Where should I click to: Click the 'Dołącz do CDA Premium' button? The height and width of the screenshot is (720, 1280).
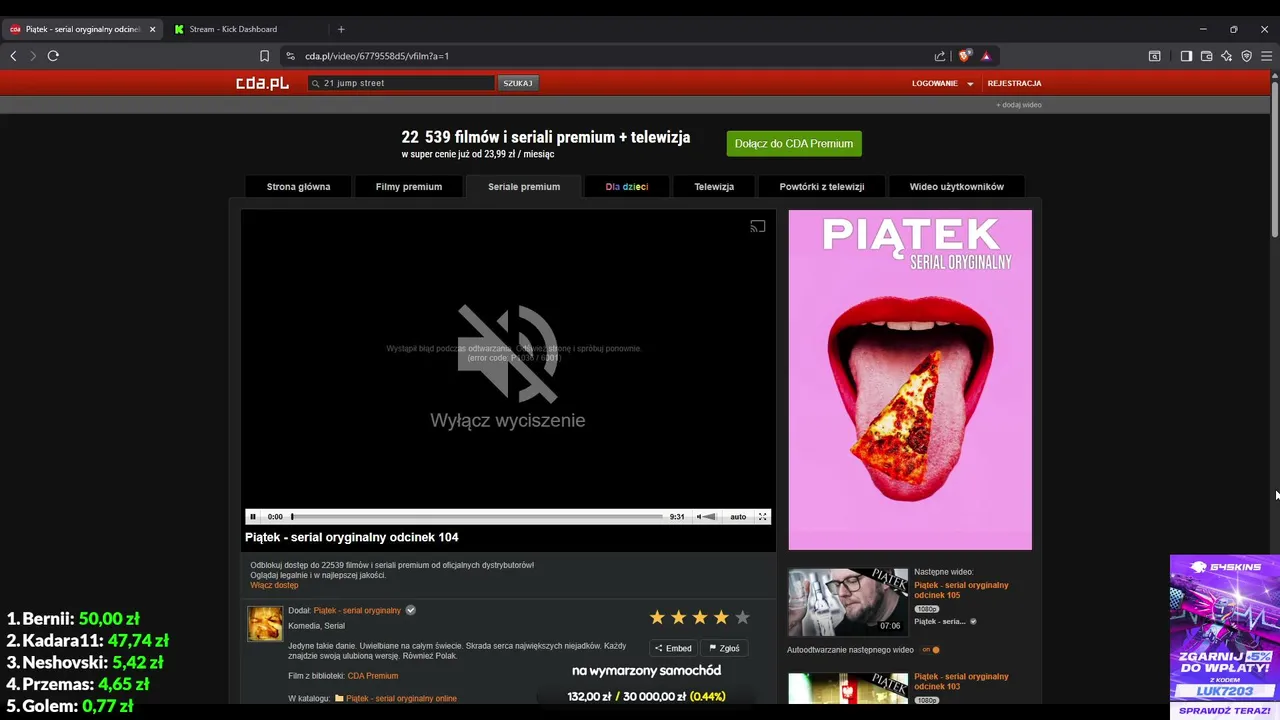pos(794,144)
